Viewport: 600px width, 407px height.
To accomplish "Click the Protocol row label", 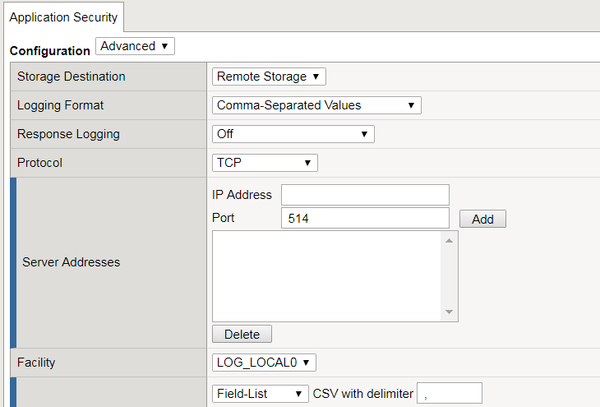I will (x=42, y=162).
